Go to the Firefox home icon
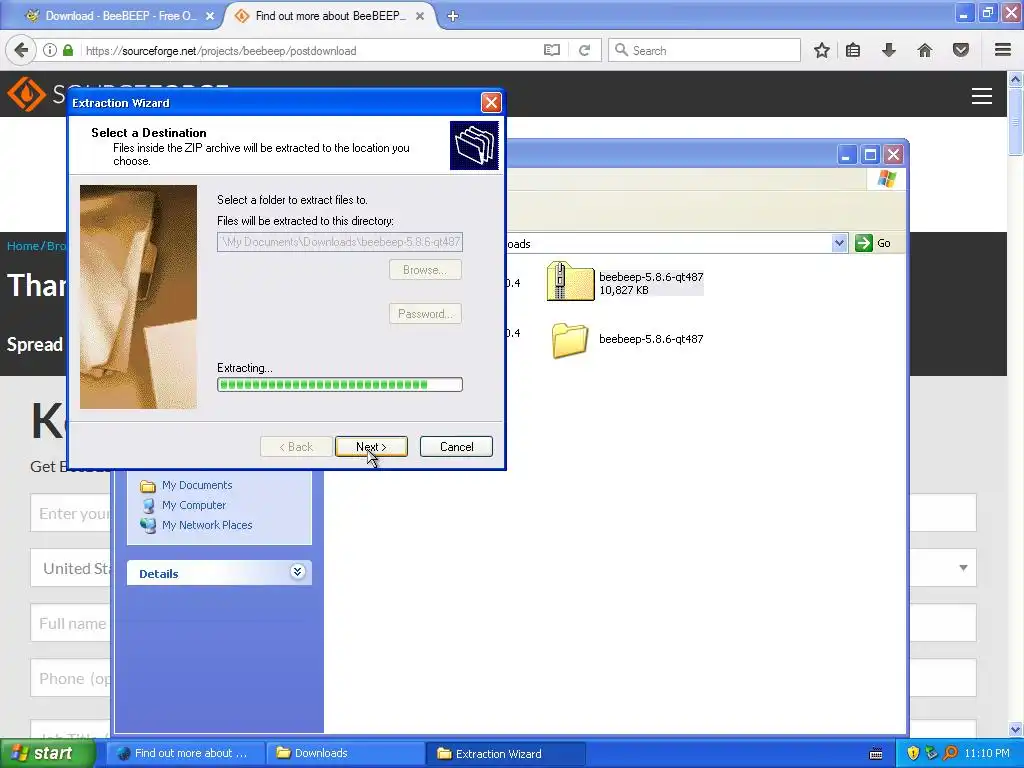Image resolution: width=1024 pixels, height=768 pixels. [x=925, y=50]
